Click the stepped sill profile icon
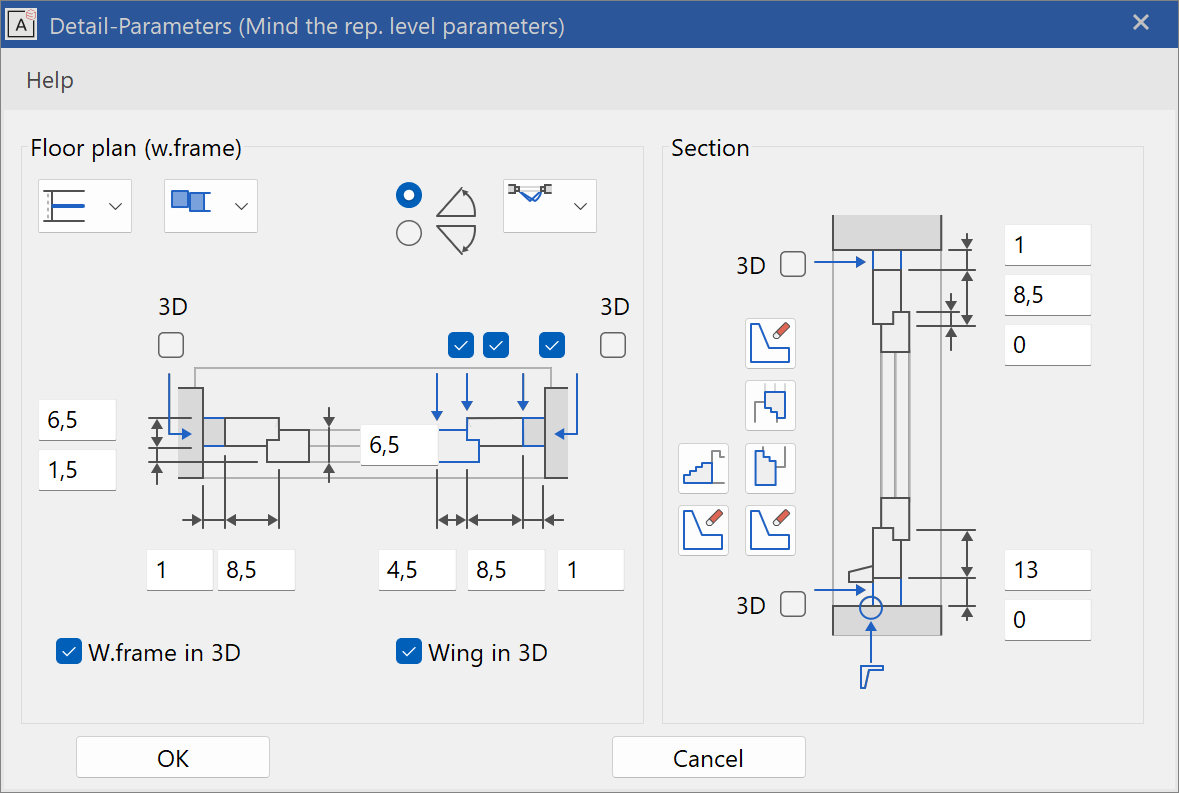 coord(703,468)
